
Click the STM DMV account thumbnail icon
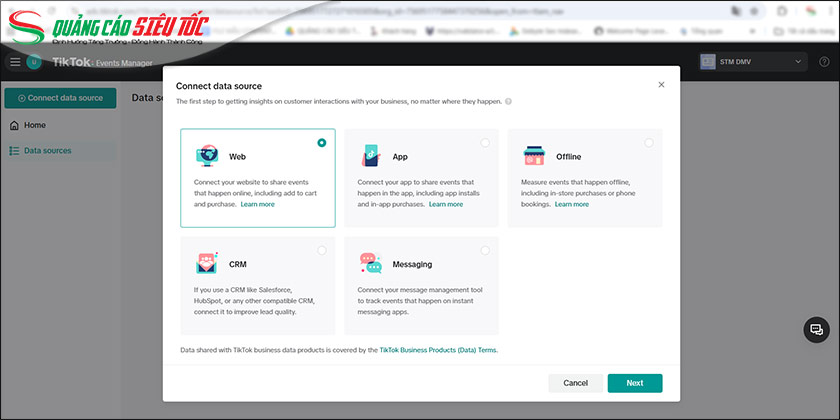[708, 62]
